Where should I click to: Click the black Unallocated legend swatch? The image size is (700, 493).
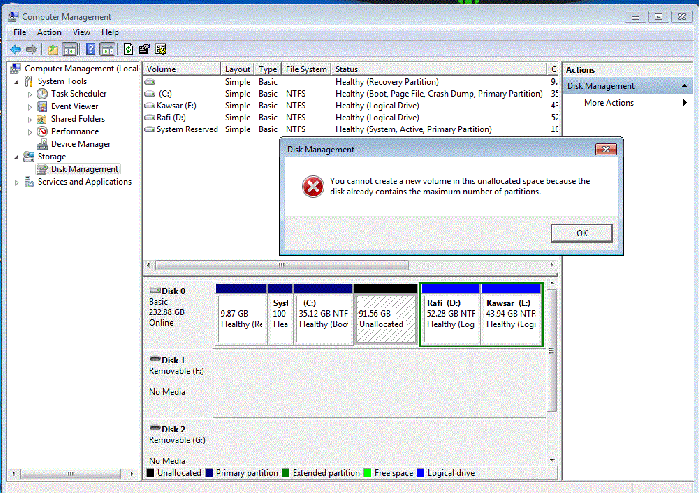[150, 473]
